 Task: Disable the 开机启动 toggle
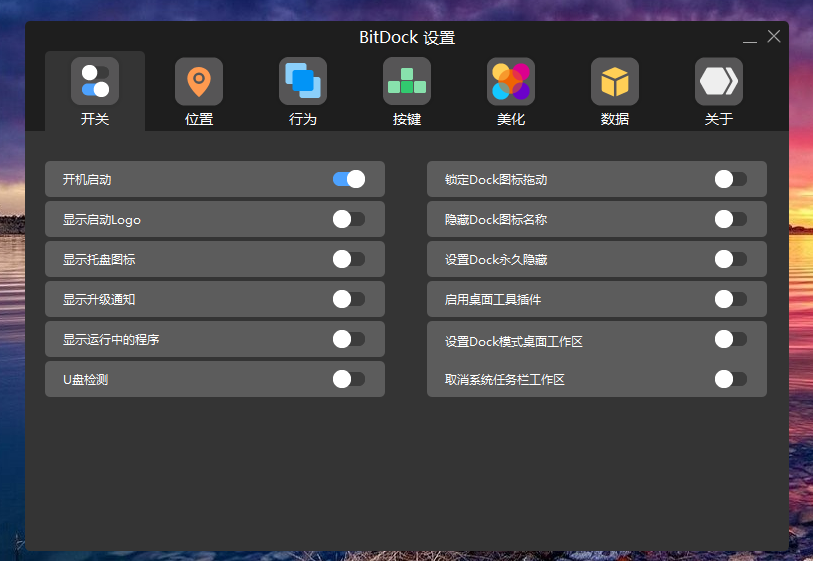tap(349, 179)
